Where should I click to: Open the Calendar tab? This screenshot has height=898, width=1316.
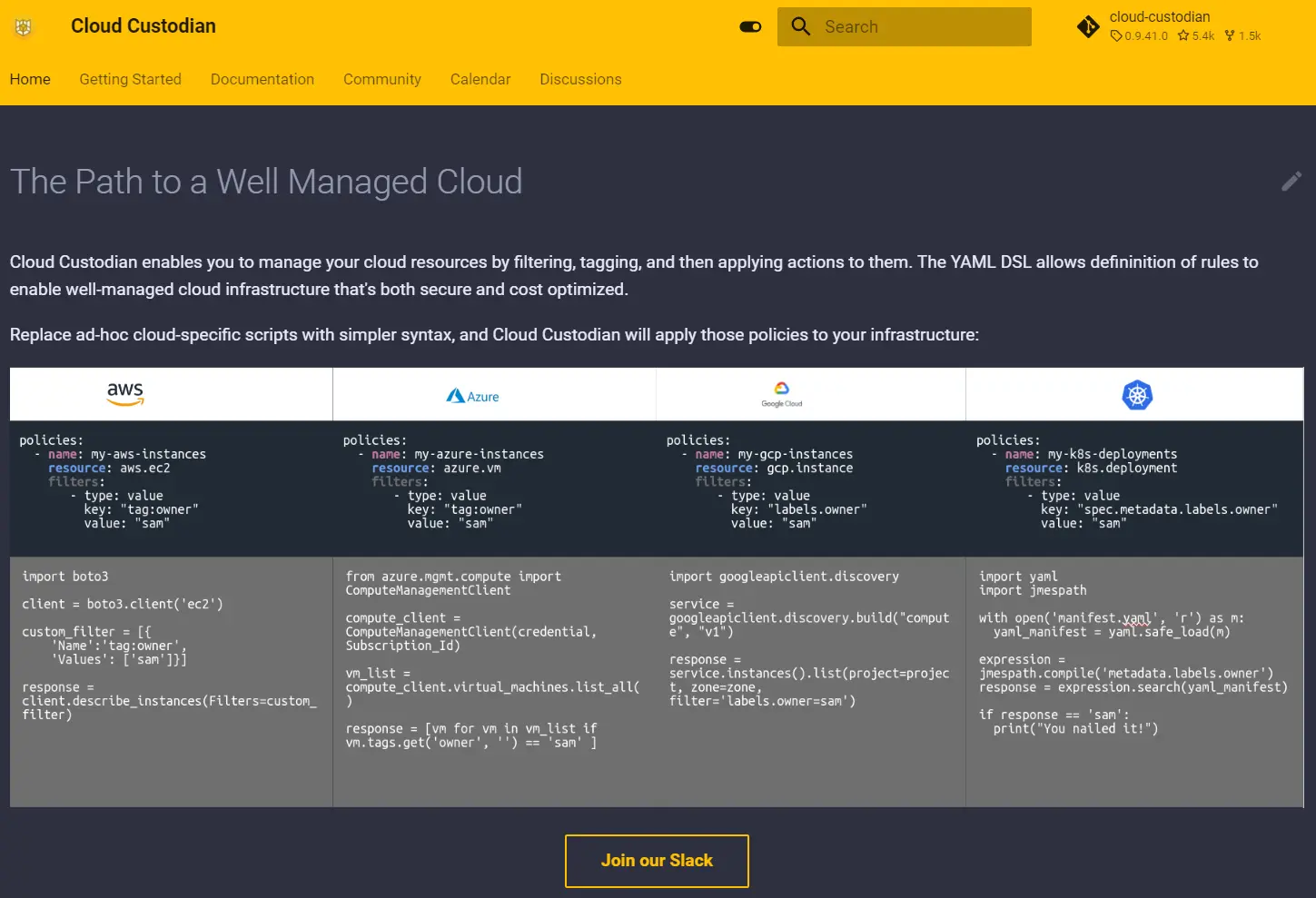[480, 79]
